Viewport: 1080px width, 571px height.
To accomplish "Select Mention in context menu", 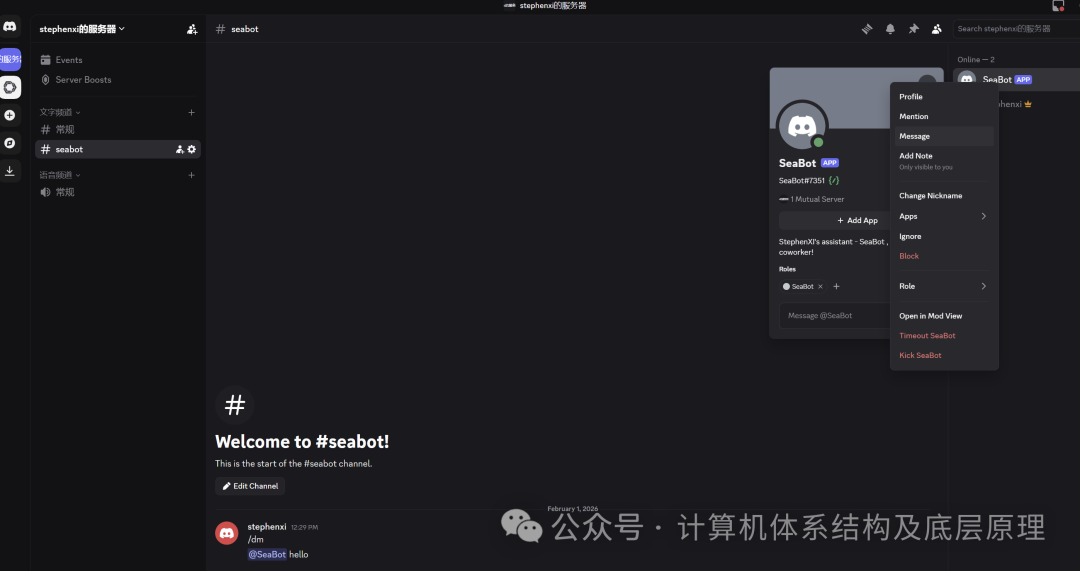I will point(944,116).
